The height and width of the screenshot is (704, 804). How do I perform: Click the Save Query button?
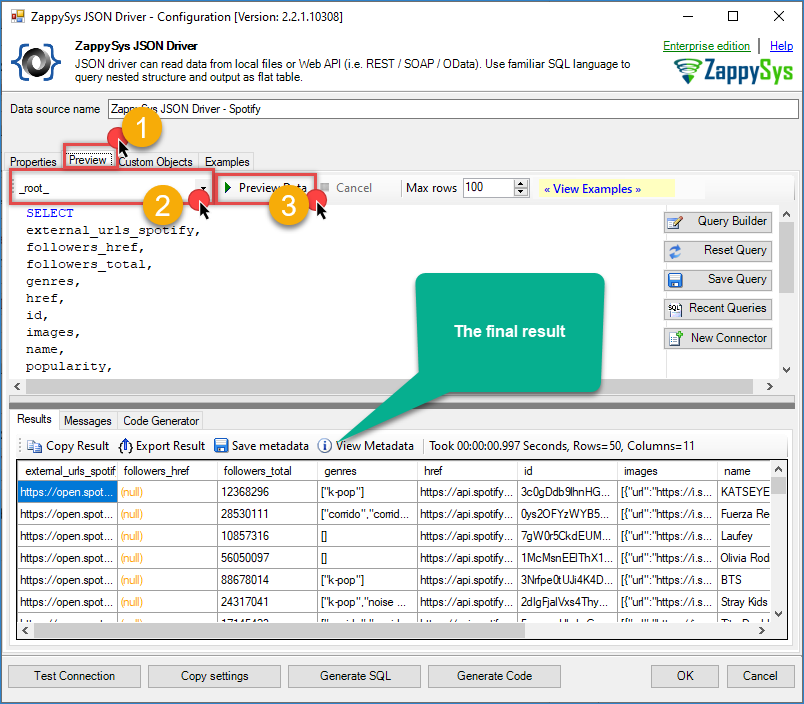(x=717, y=280)
